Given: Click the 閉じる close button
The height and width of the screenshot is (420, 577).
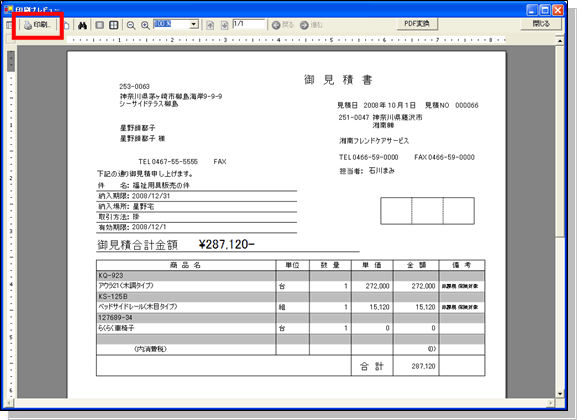Looking at the screenshot, I should pos(541,24).
